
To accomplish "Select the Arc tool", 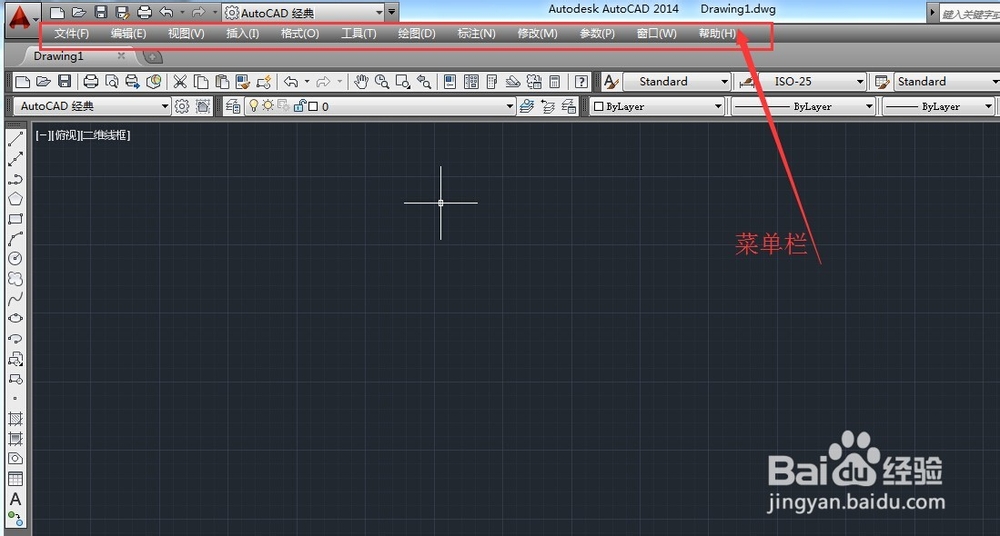I will click(15, 239).
